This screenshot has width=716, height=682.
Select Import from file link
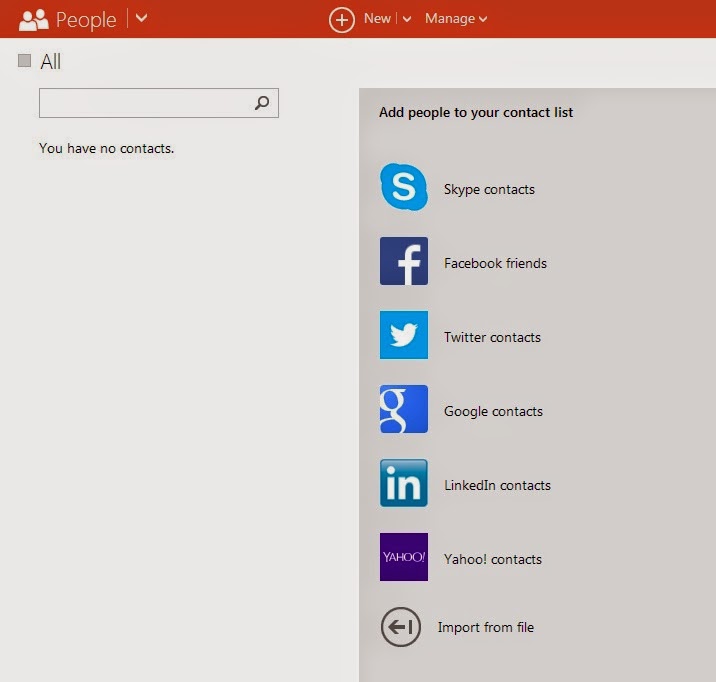tap(486, 628)
